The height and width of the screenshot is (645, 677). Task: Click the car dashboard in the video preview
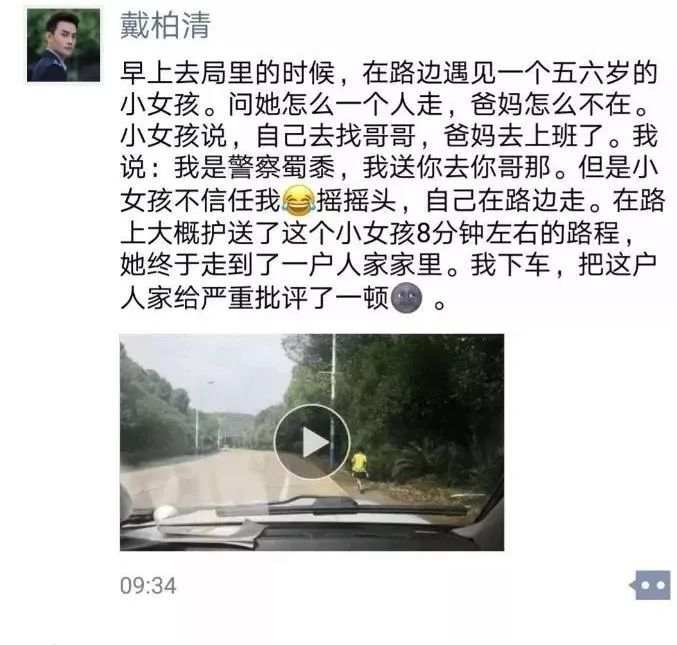(312, 529)
